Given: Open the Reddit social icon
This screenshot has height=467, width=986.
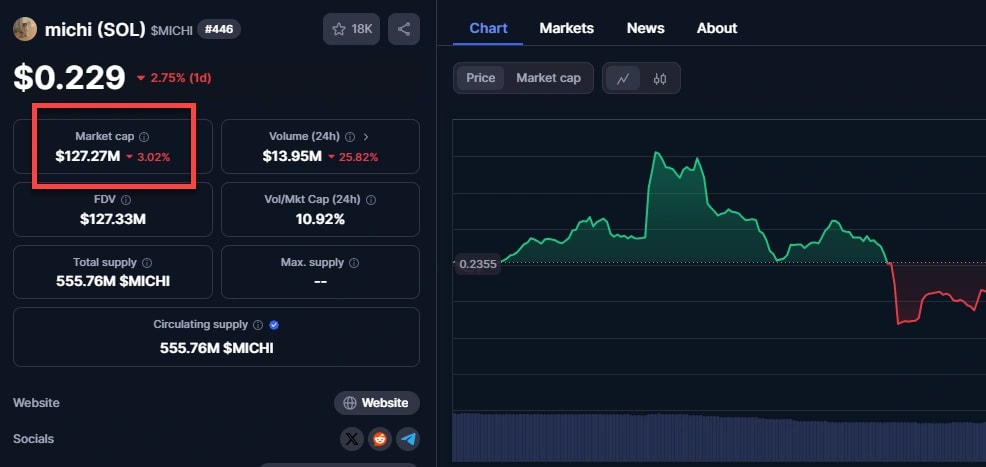Looking at the screenshot, I should point(379,439).
